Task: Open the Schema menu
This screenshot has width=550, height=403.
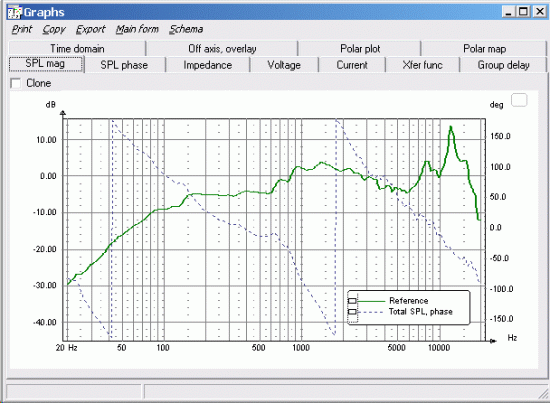Action: [186, 29]
